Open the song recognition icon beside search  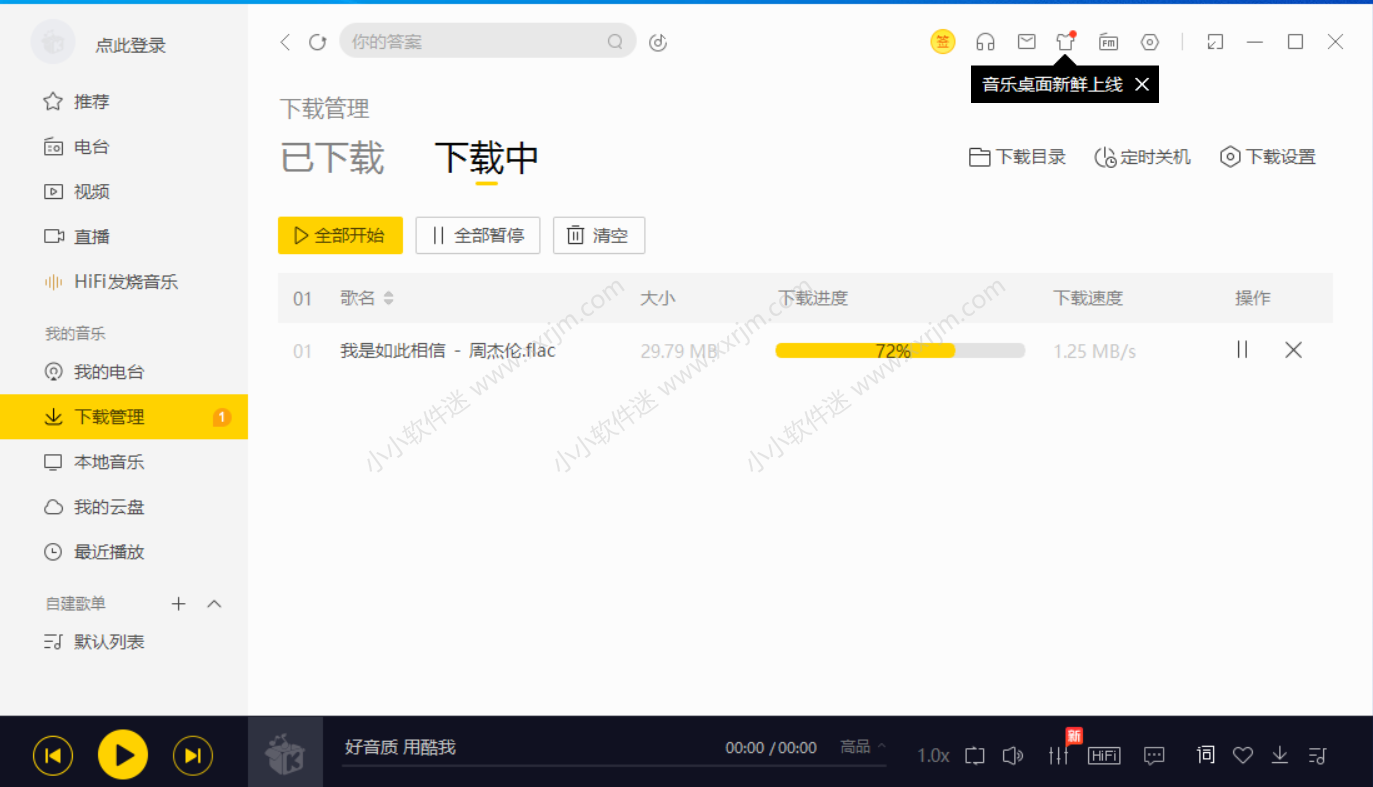(657, 42)
